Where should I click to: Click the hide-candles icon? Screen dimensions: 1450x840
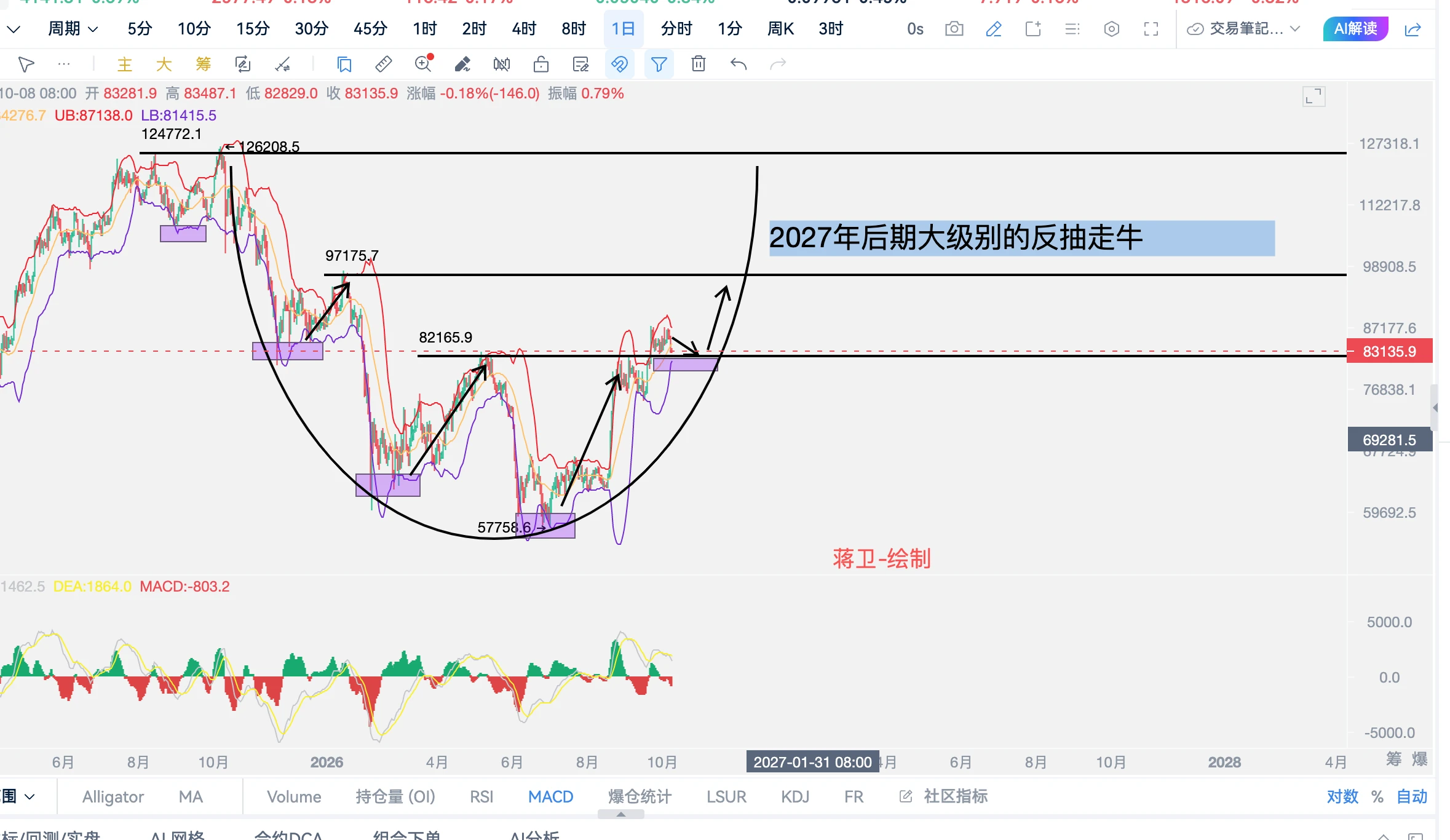[502, 64]
